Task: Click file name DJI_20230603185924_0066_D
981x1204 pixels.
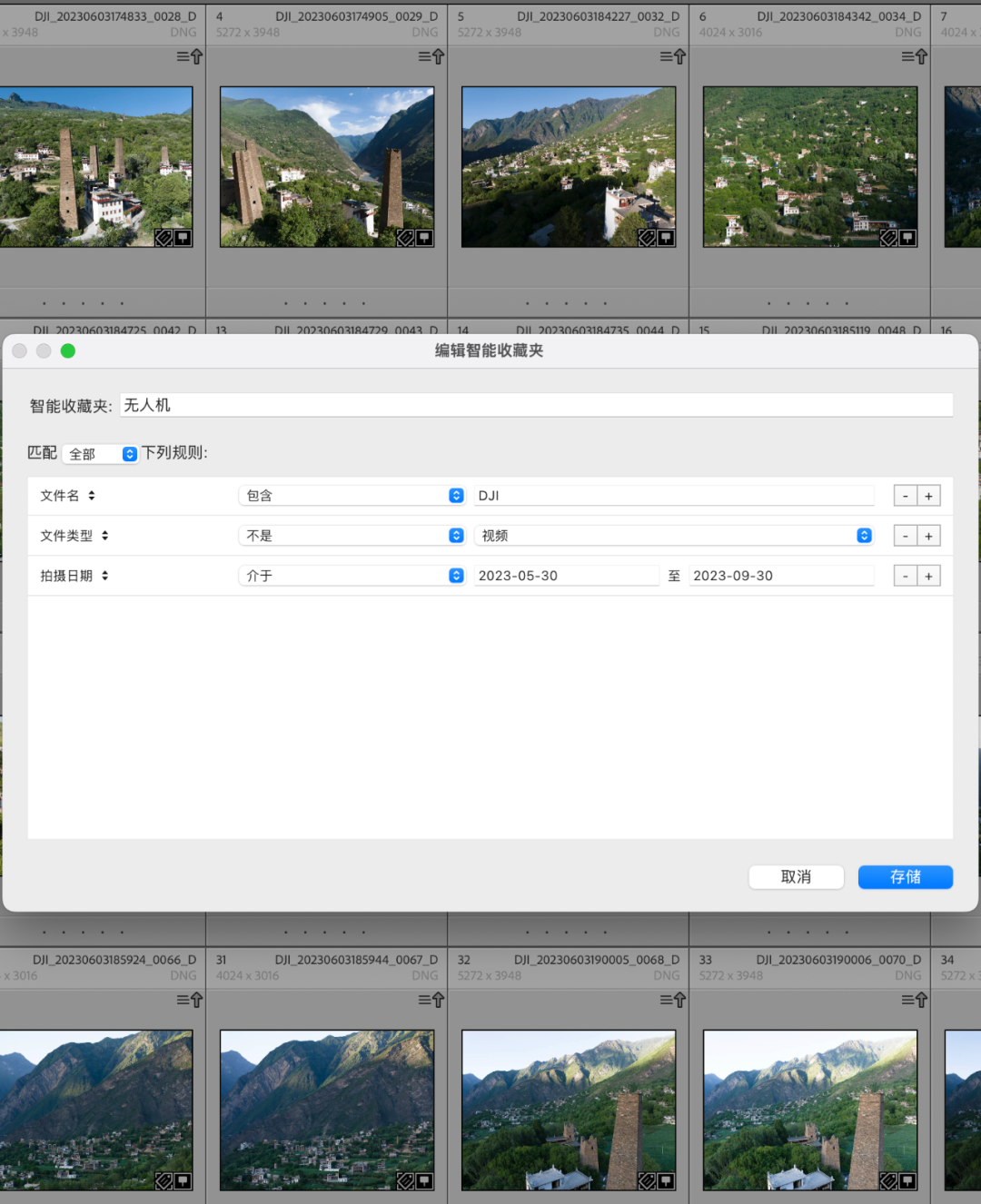Action: pyautogui.click(x=114, y=960)
